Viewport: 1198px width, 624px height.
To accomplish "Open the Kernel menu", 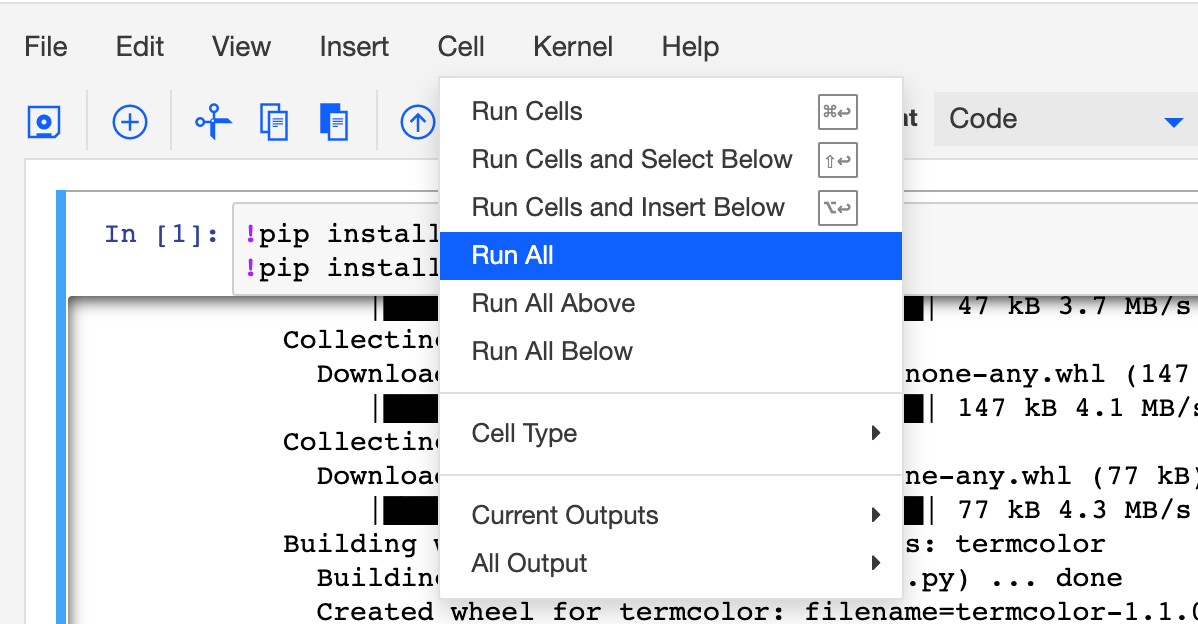I will tap(573, 47).
